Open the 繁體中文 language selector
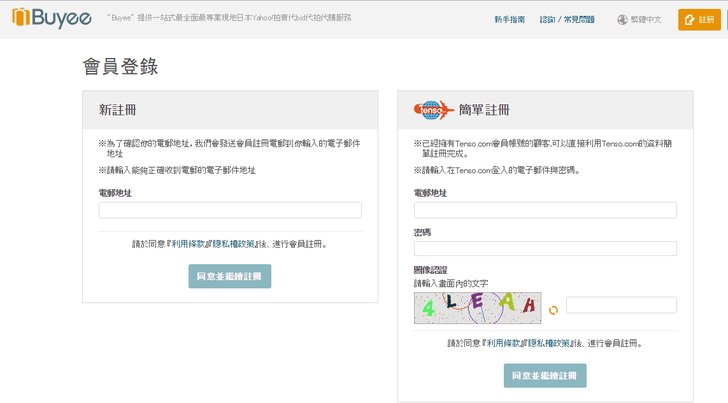The height and width of the screenshot is (403, 728). (645, 20)
